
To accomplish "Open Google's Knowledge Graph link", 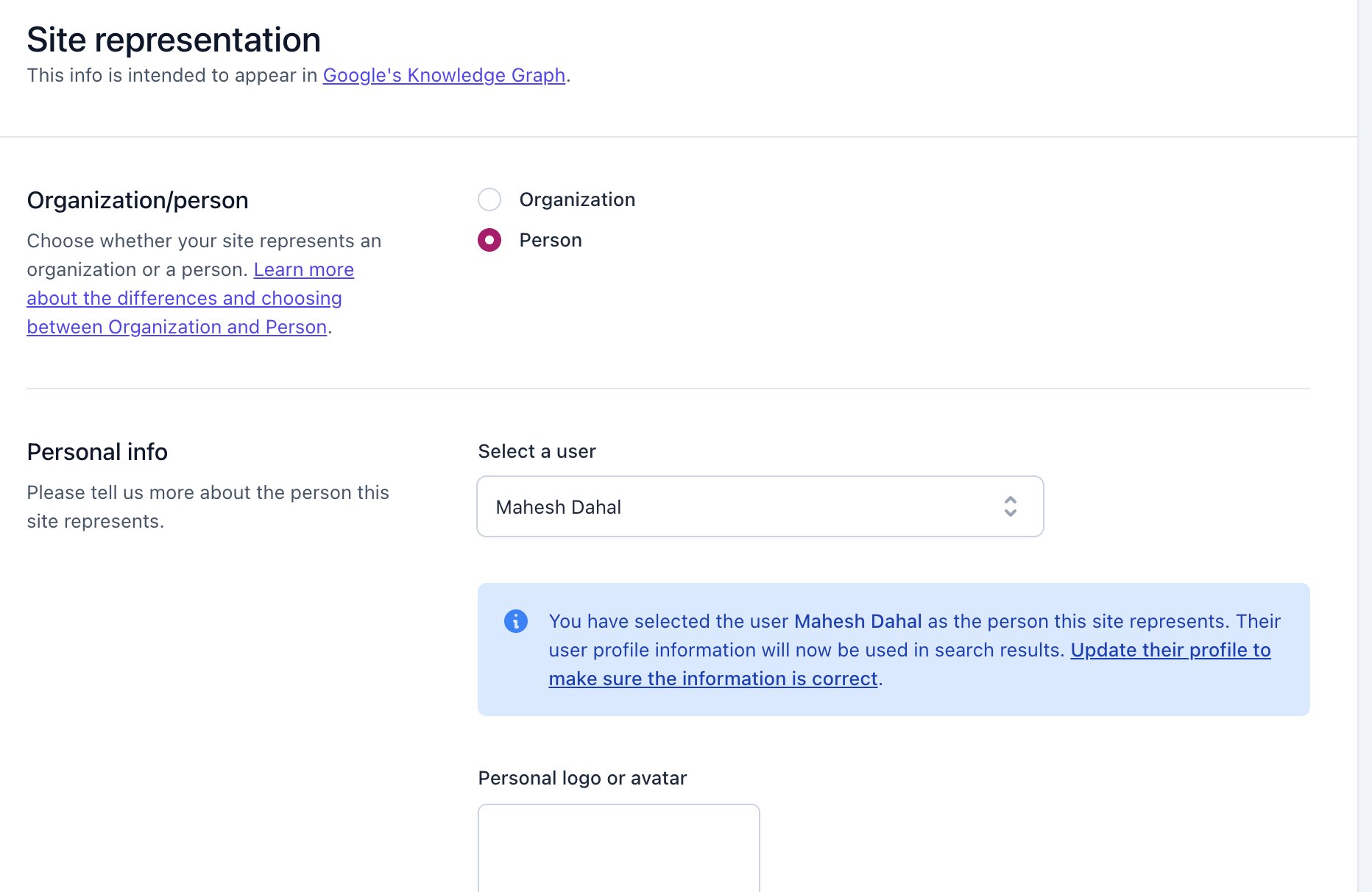I will click(443, 75).
